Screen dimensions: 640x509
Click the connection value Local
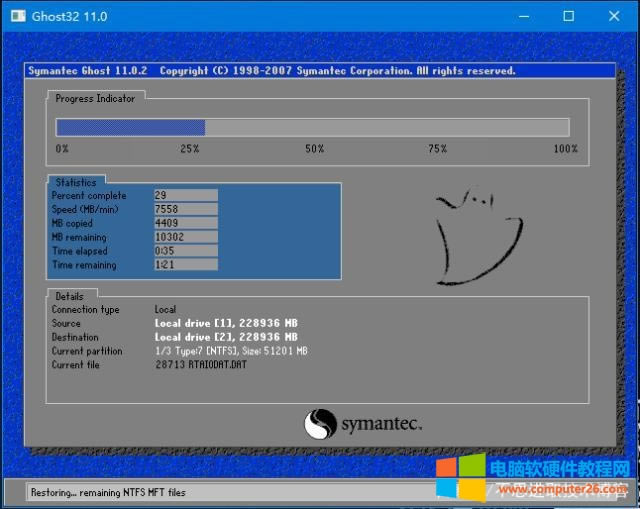tap(165, 309)
